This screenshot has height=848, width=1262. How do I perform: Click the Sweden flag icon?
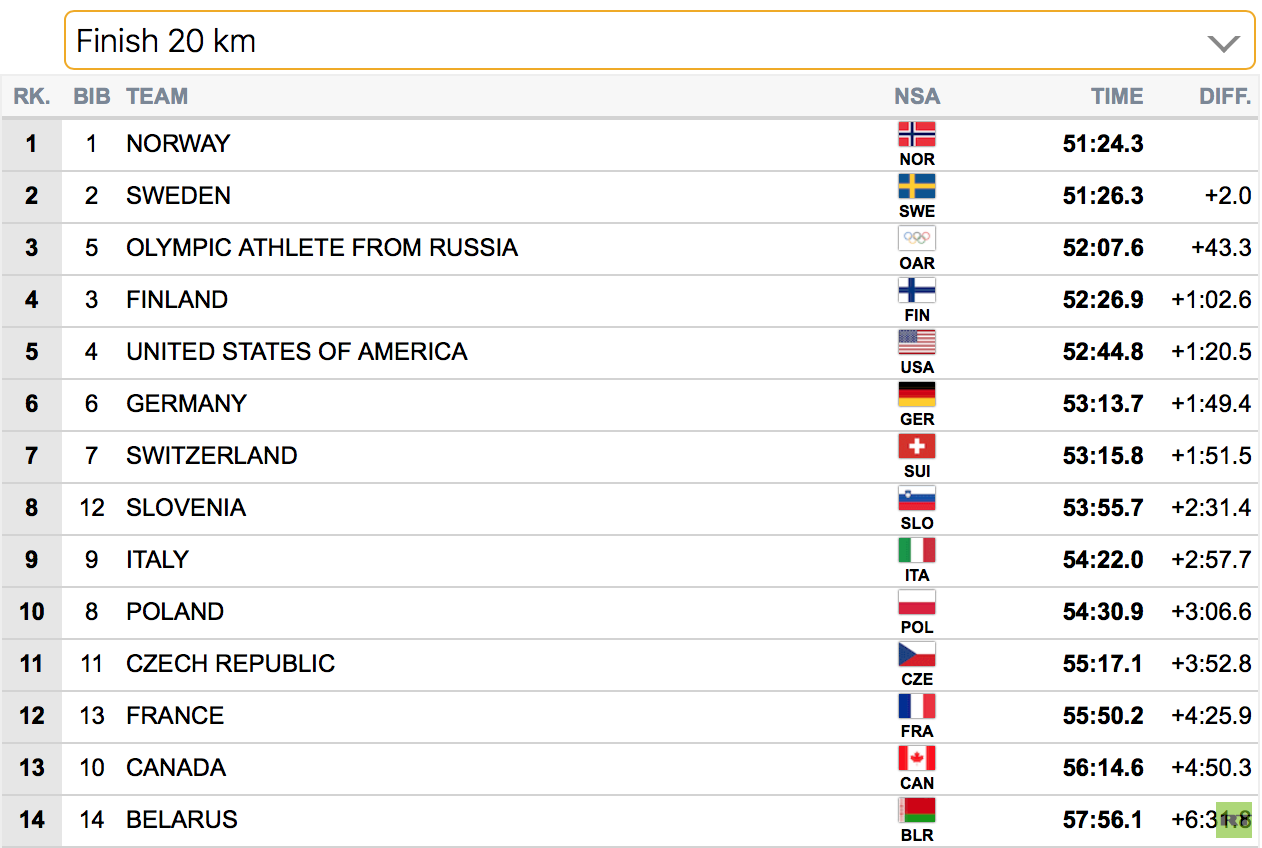coord(917,186)
